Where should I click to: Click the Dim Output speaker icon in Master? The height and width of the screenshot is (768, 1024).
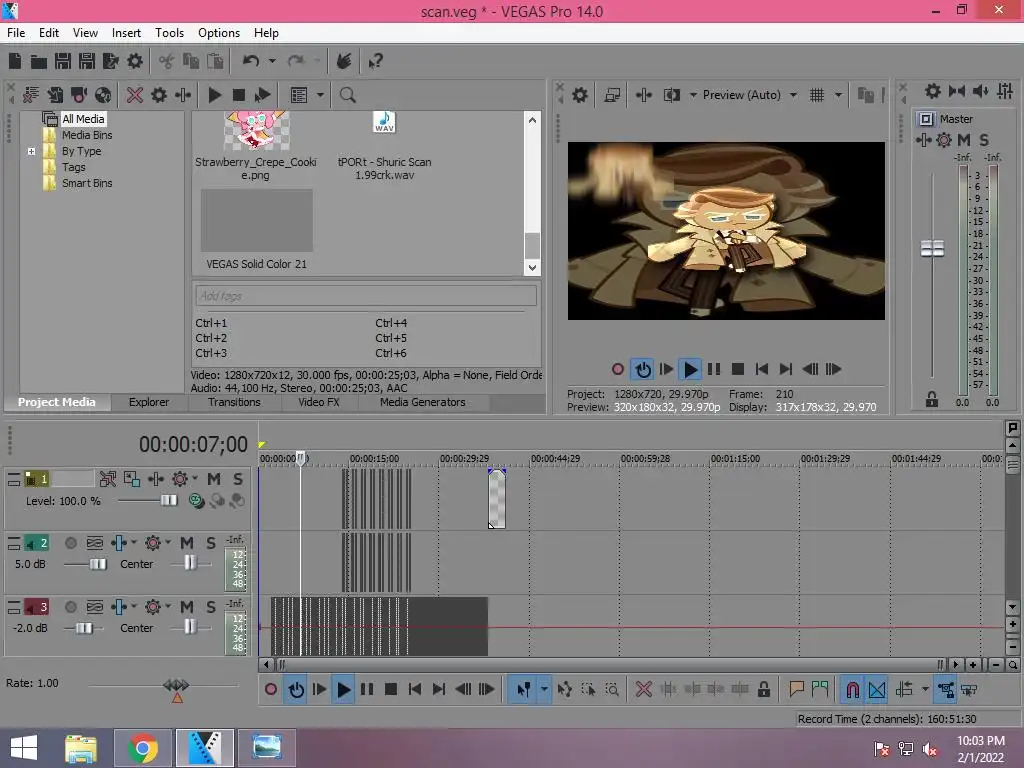(x=981, y=91)
